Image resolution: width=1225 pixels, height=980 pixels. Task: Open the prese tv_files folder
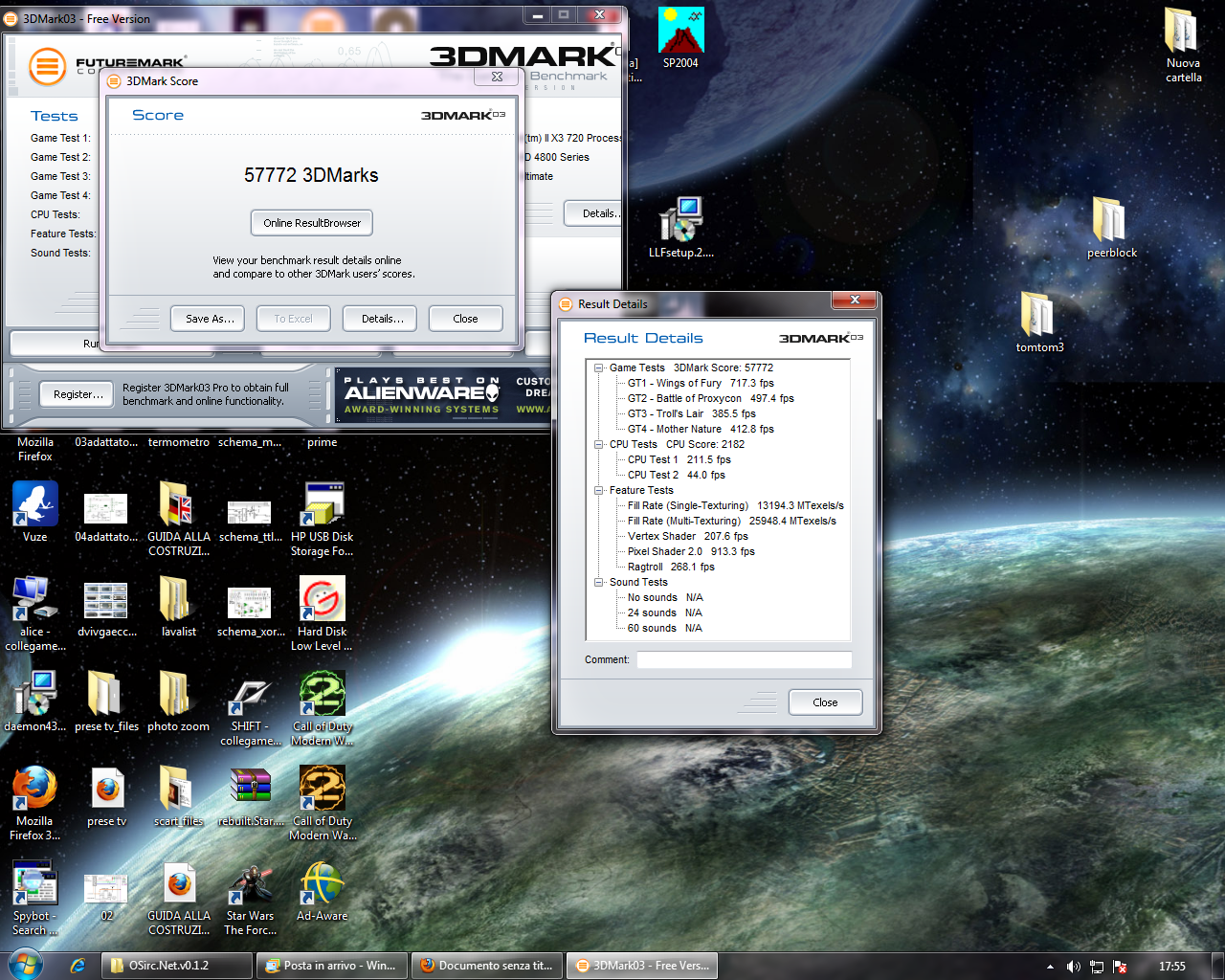(106, 701)
